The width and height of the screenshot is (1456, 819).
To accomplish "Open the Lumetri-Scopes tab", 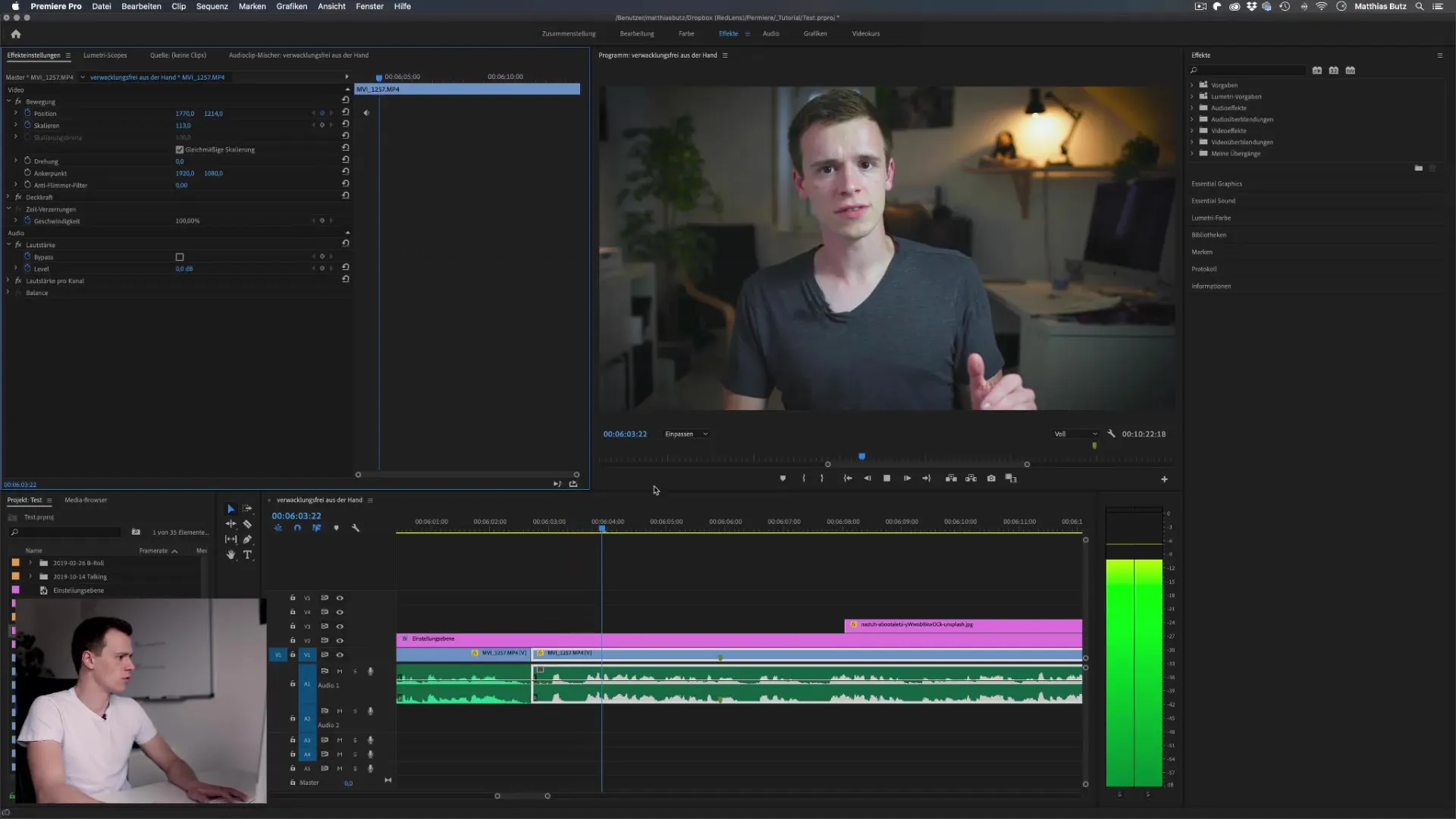I will (x=105, y=55).
